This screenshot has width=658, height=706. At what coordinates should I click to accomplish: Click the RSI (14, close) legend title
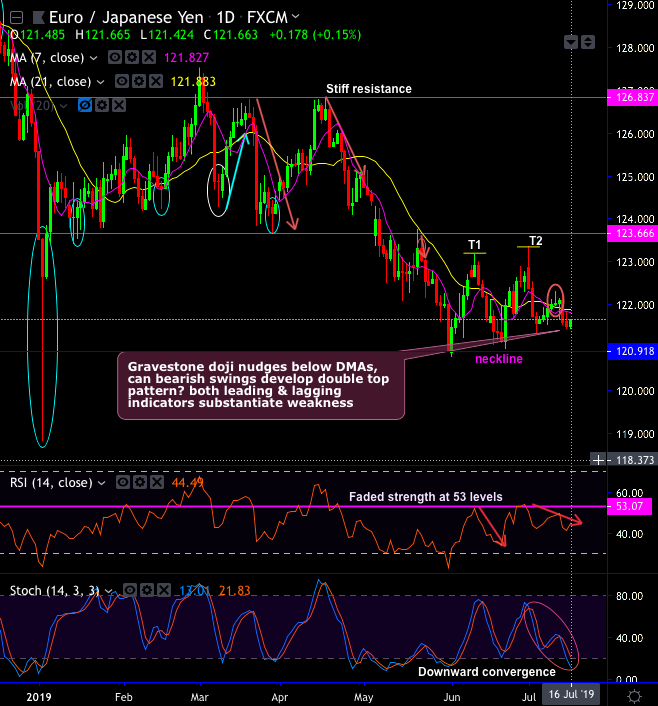click(x=51, y=483)
